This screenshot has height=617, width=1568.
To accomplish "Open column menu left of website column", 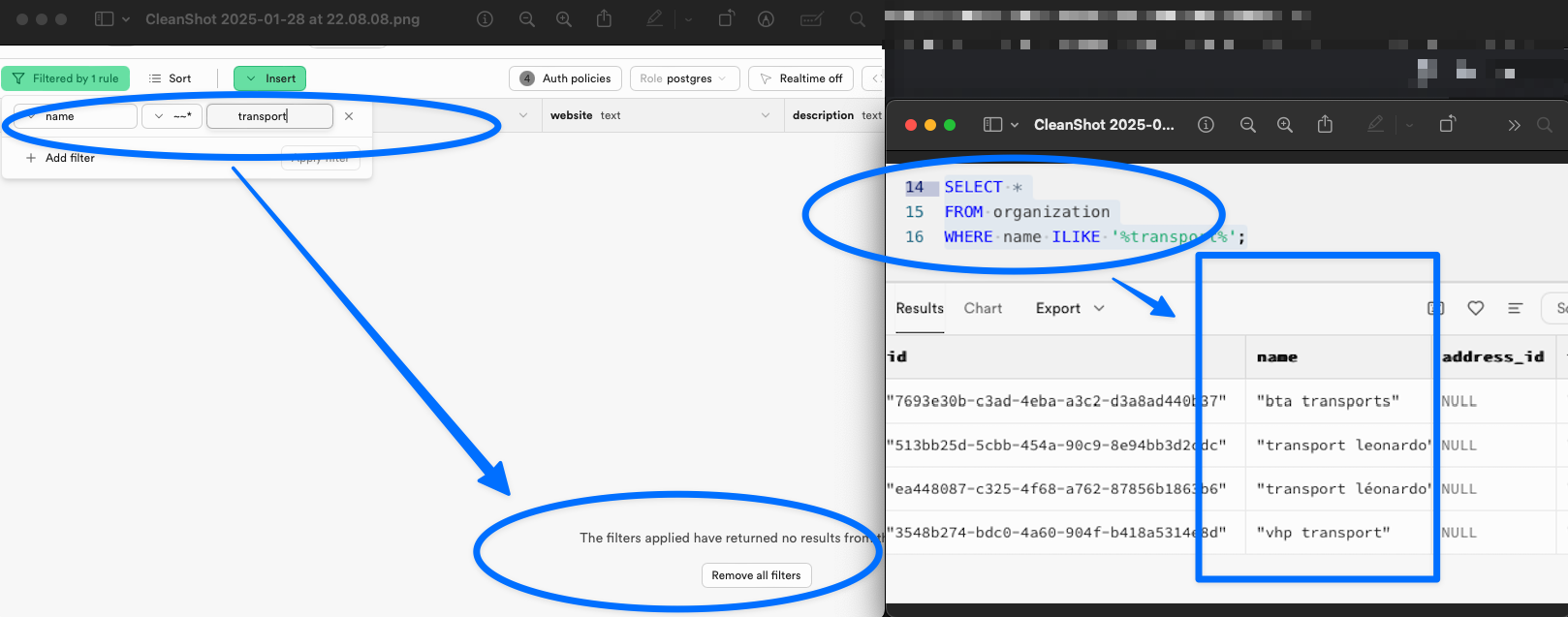I will (523, 115).
